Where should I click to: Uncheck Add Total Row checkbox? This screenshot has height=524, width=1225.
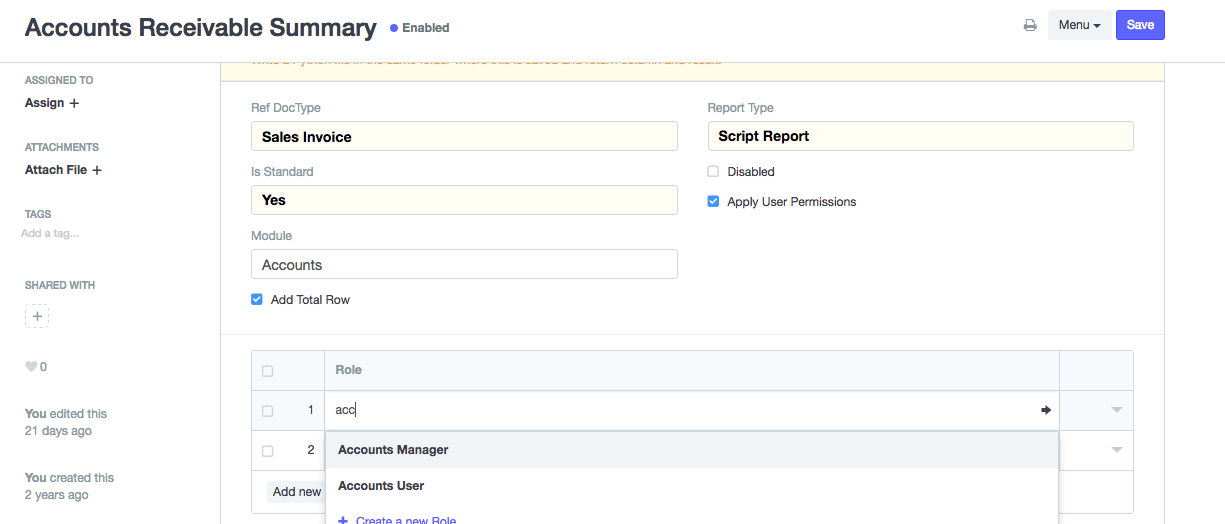pos(257,300)
